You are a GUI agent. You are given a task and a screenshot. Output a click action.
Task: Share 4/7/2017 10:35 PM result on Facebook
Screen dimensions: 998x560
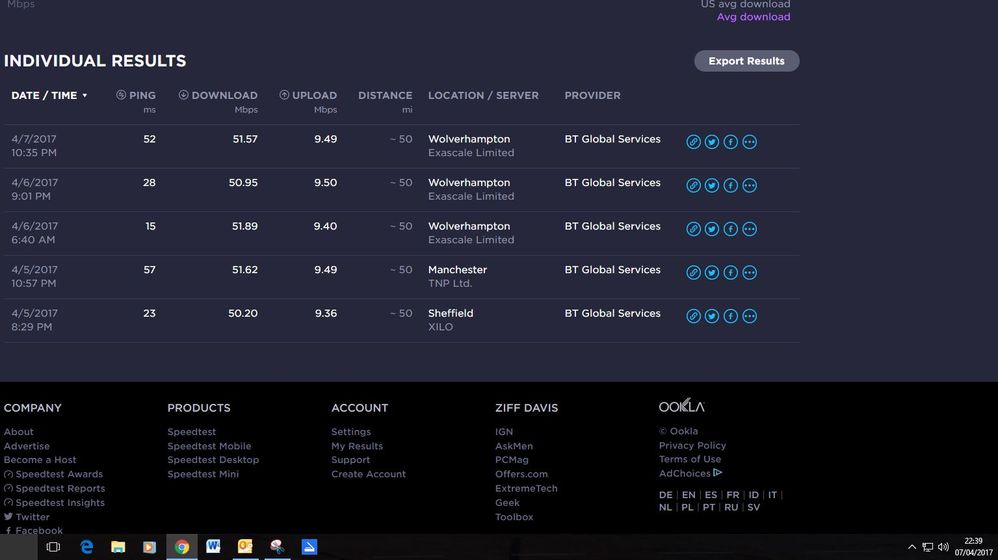731,142
